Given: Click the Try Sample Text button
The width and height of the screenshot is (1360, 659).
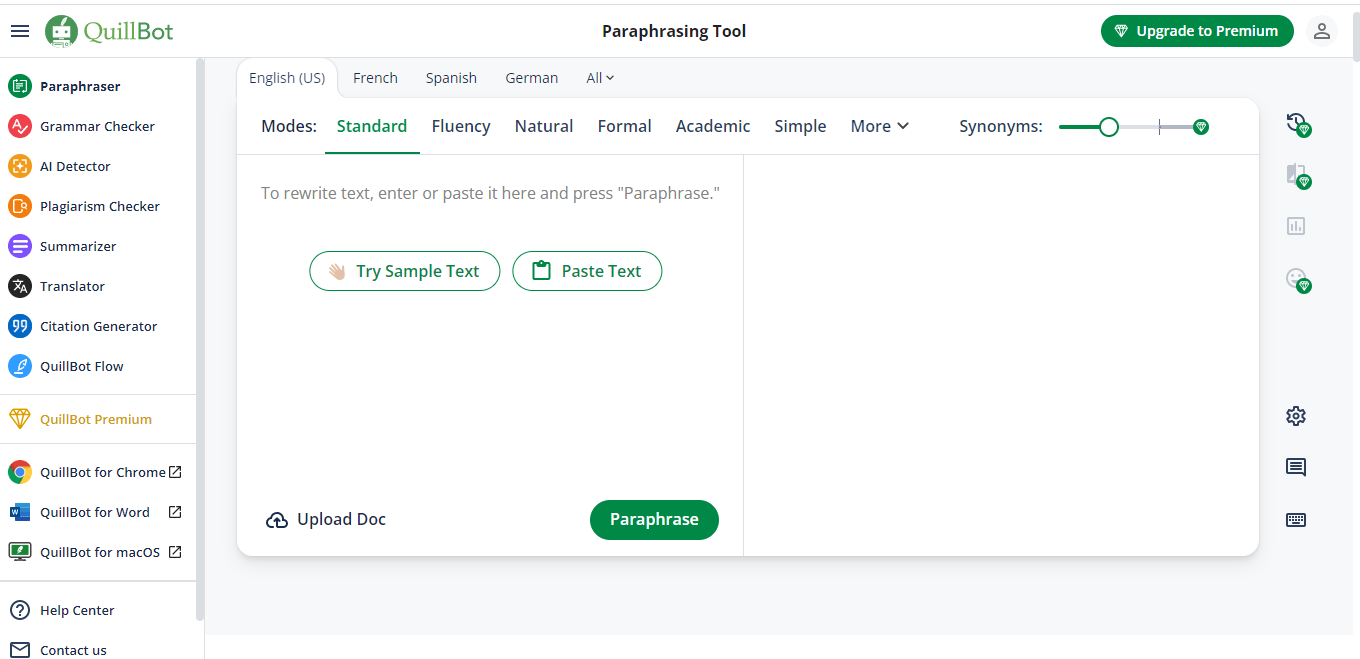Looking at the screenshot, I should [404, 271].
